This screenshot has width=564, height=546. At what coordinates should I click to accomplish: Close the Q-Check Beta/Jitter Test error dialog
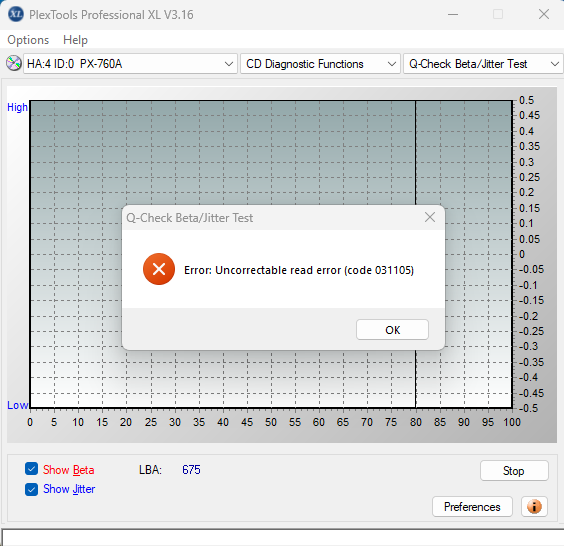[430, 217]
